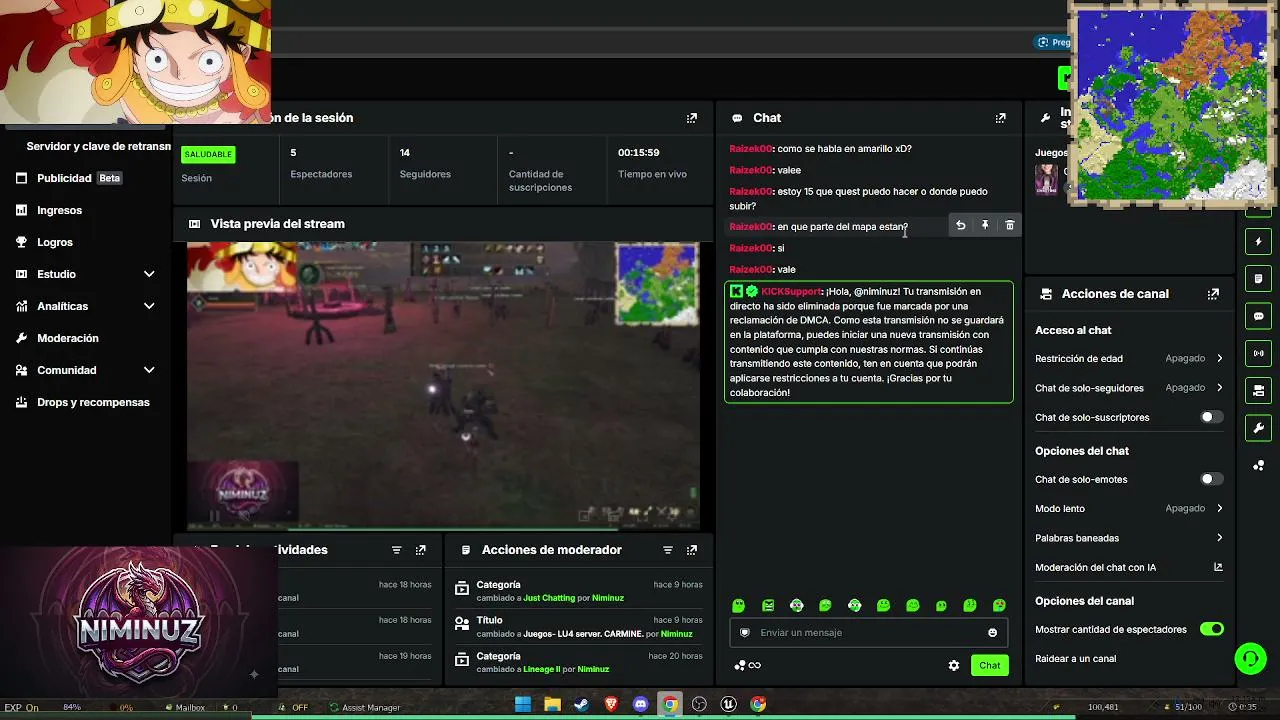
Task: Open the emoji picker in message box
Action: [x=992, y=633]
